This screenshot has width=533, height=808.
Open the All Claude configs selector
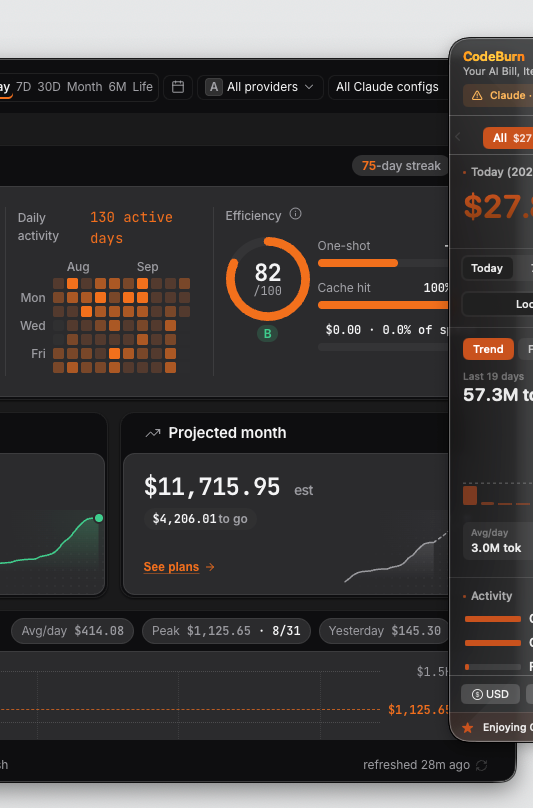pos(388,87)
